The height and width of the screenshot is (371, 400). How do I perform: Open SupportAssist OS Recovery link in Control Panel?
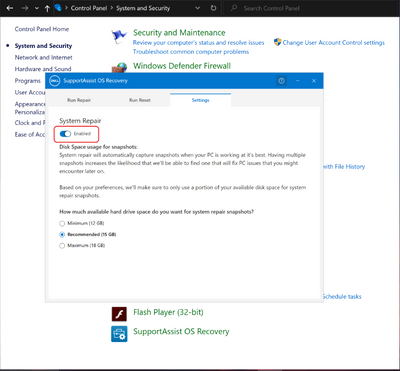[181, 332]
